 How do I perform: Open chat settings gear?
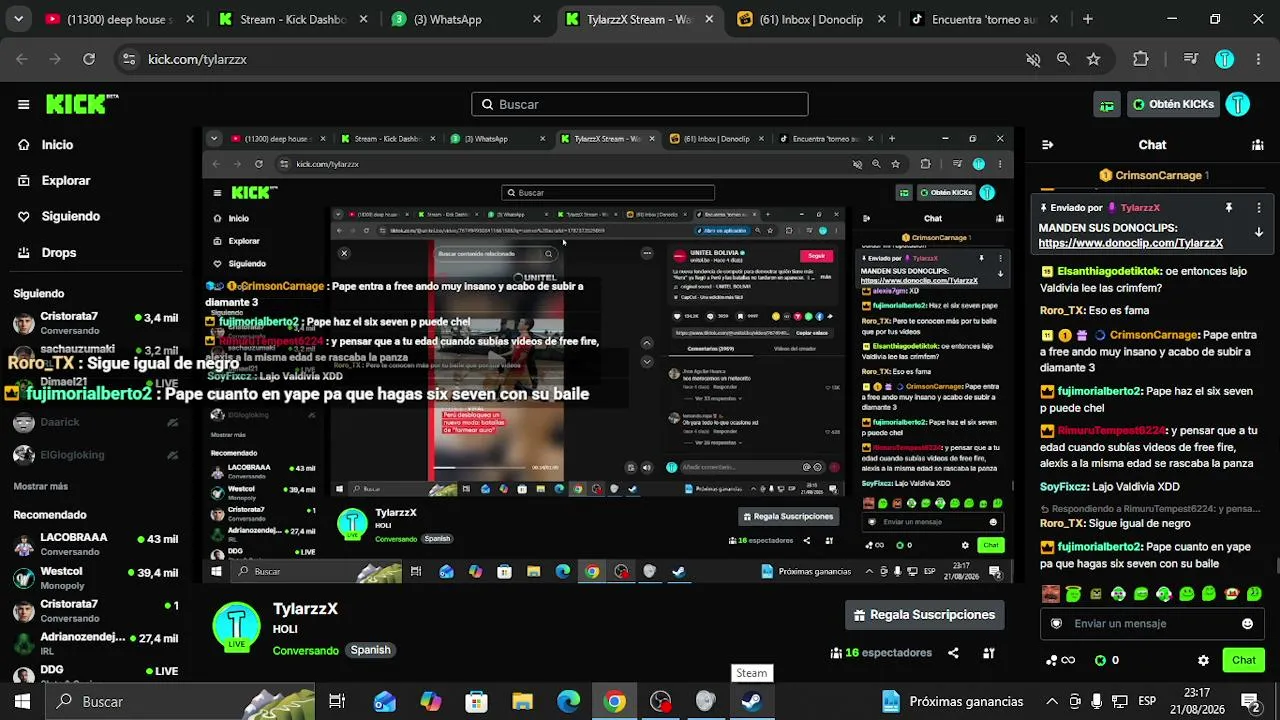(1203, 660)
